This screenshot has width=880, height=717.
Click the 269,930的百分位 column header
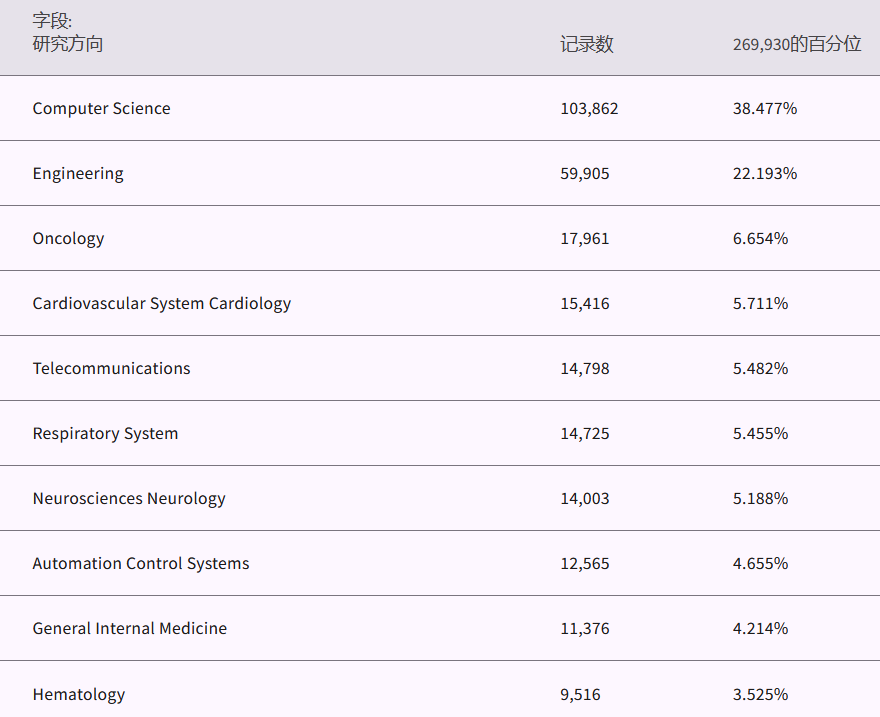(x=797, y=44)
